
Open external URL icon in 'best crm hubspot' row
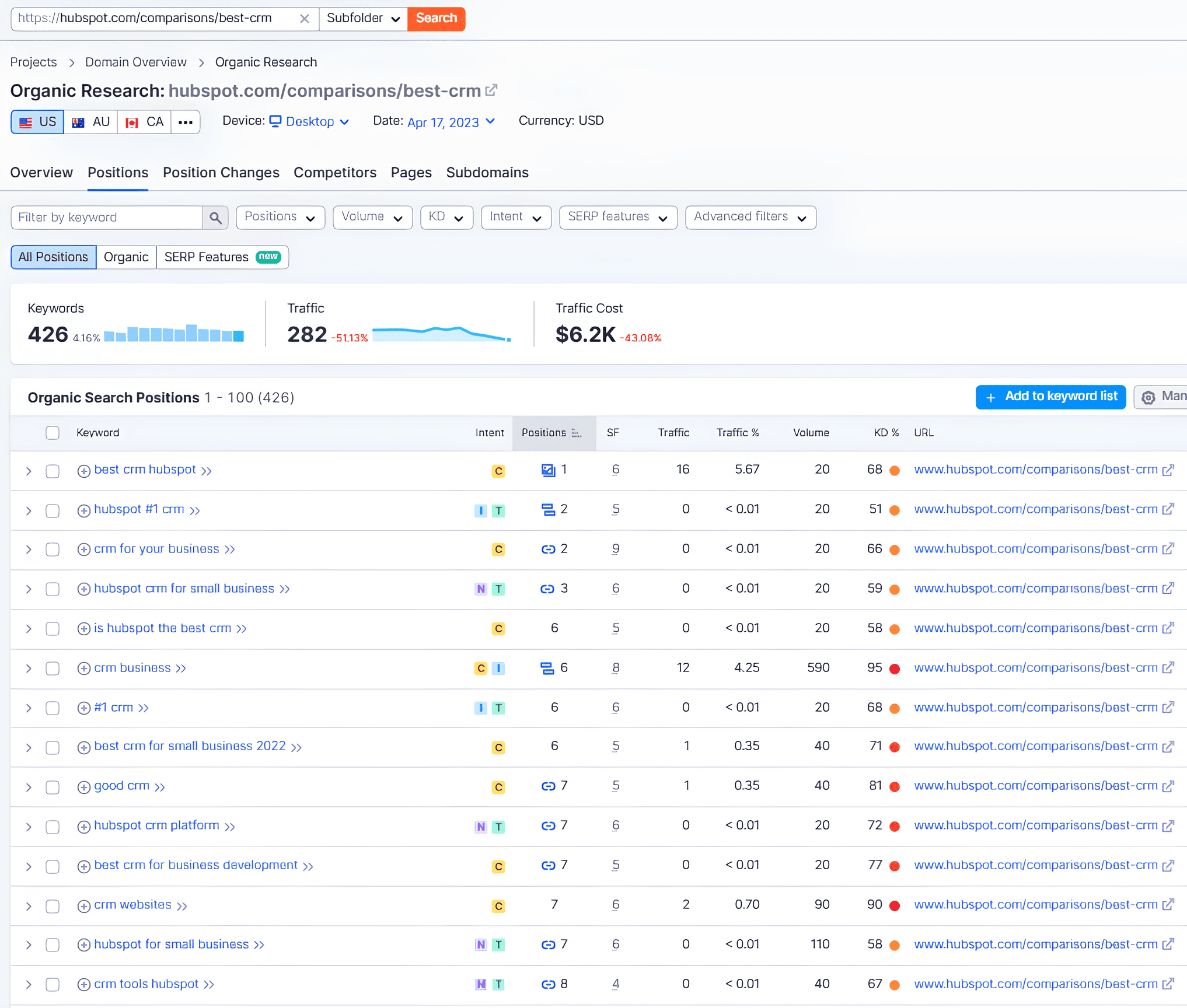coord(1168,470)
